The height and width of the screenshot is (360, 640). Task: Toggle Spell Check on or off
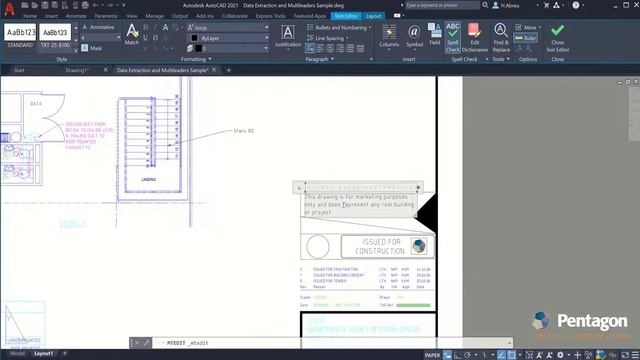tap(453, 37)
